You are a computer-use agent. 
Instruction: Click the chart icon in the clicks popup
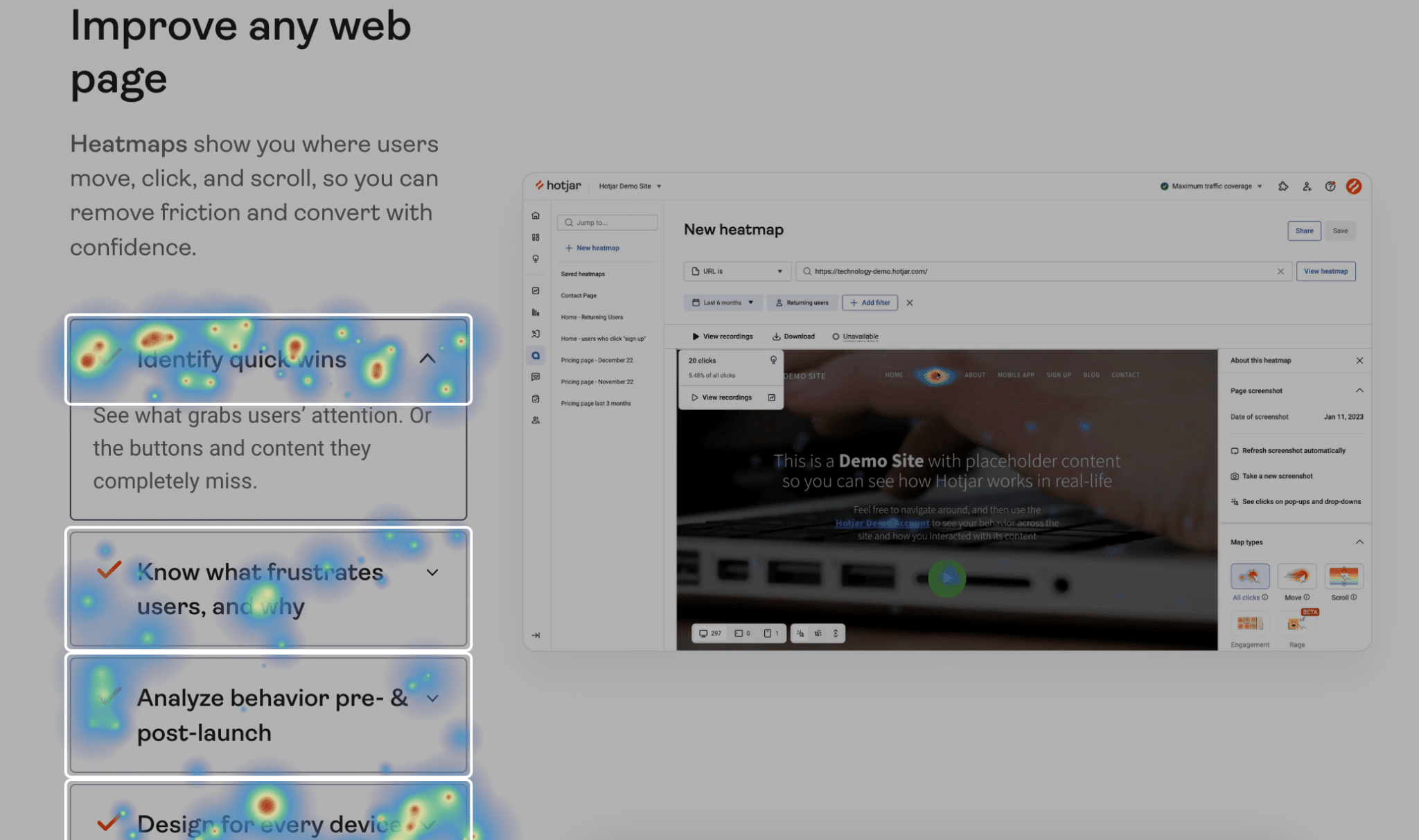tap(772, 397)
